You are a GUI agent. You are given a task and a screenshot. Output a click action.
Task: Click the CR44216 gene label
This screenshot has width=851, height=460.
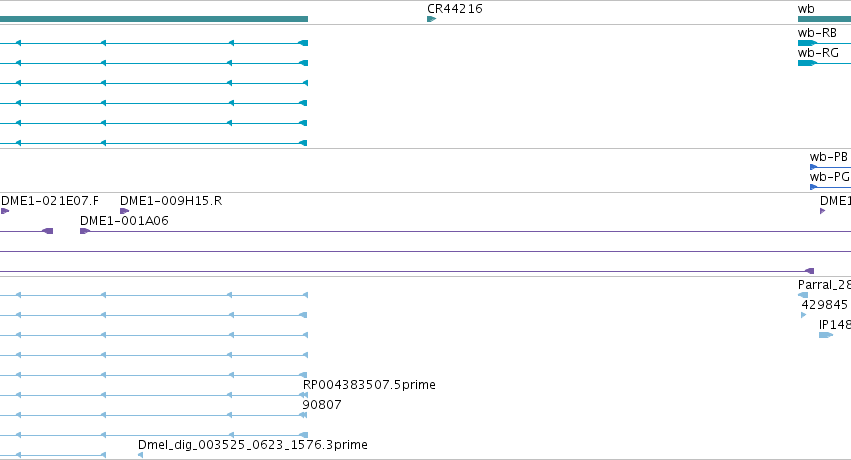(x=454, y=9)
